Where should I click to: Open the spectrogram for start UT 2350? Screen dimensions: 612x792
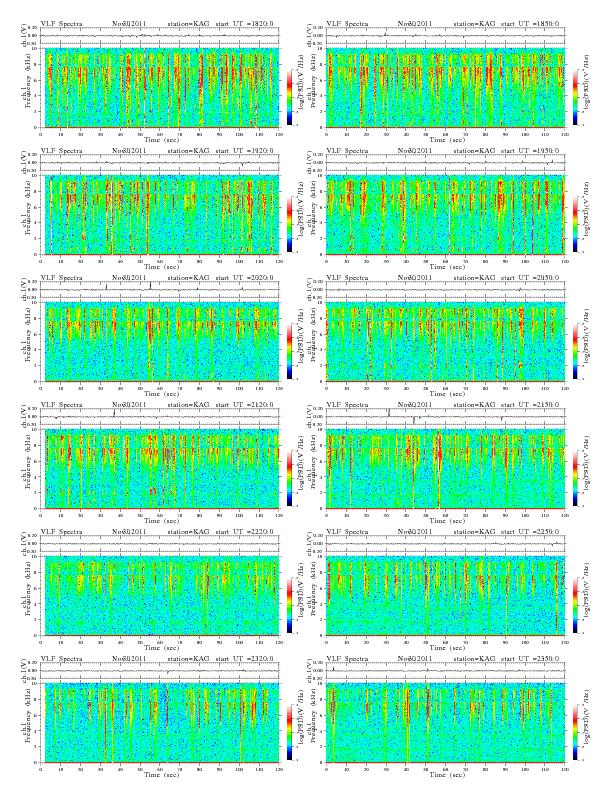[445, 723]
